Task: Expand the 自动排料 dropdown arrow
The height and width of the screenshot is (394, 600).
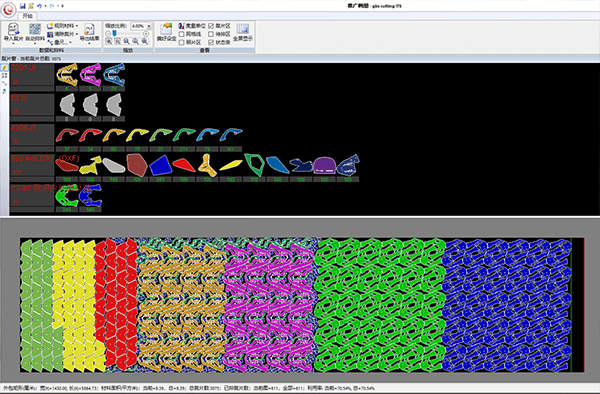Action: pyautogui.click(x=35, y=44)
